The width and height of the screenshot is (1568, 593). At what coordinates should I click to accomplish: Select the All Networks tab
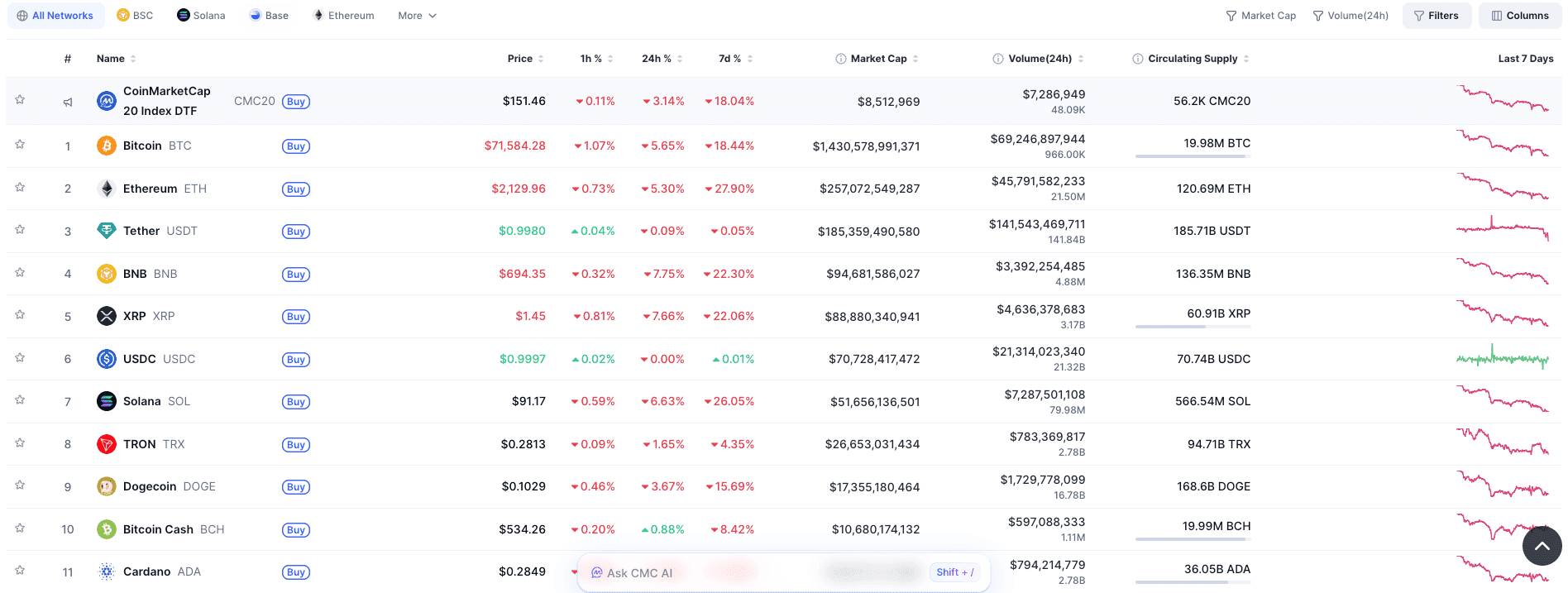tap(55, 16)
